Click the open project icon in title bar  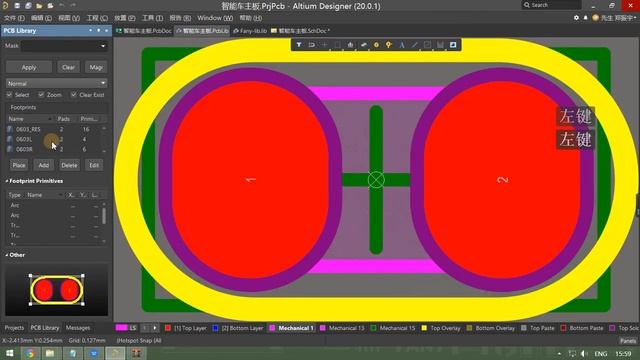coord(50,6)
